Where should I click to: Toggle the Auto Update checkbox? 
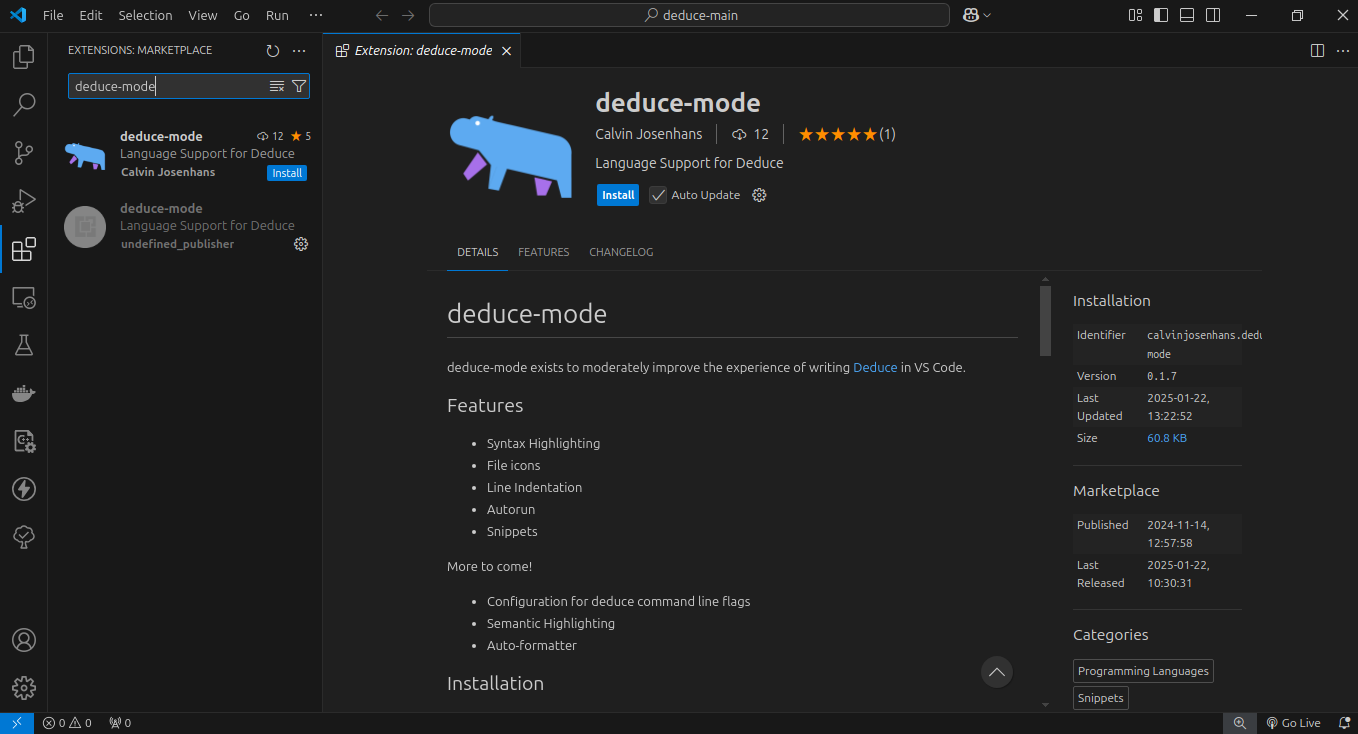tap(657, 195)
